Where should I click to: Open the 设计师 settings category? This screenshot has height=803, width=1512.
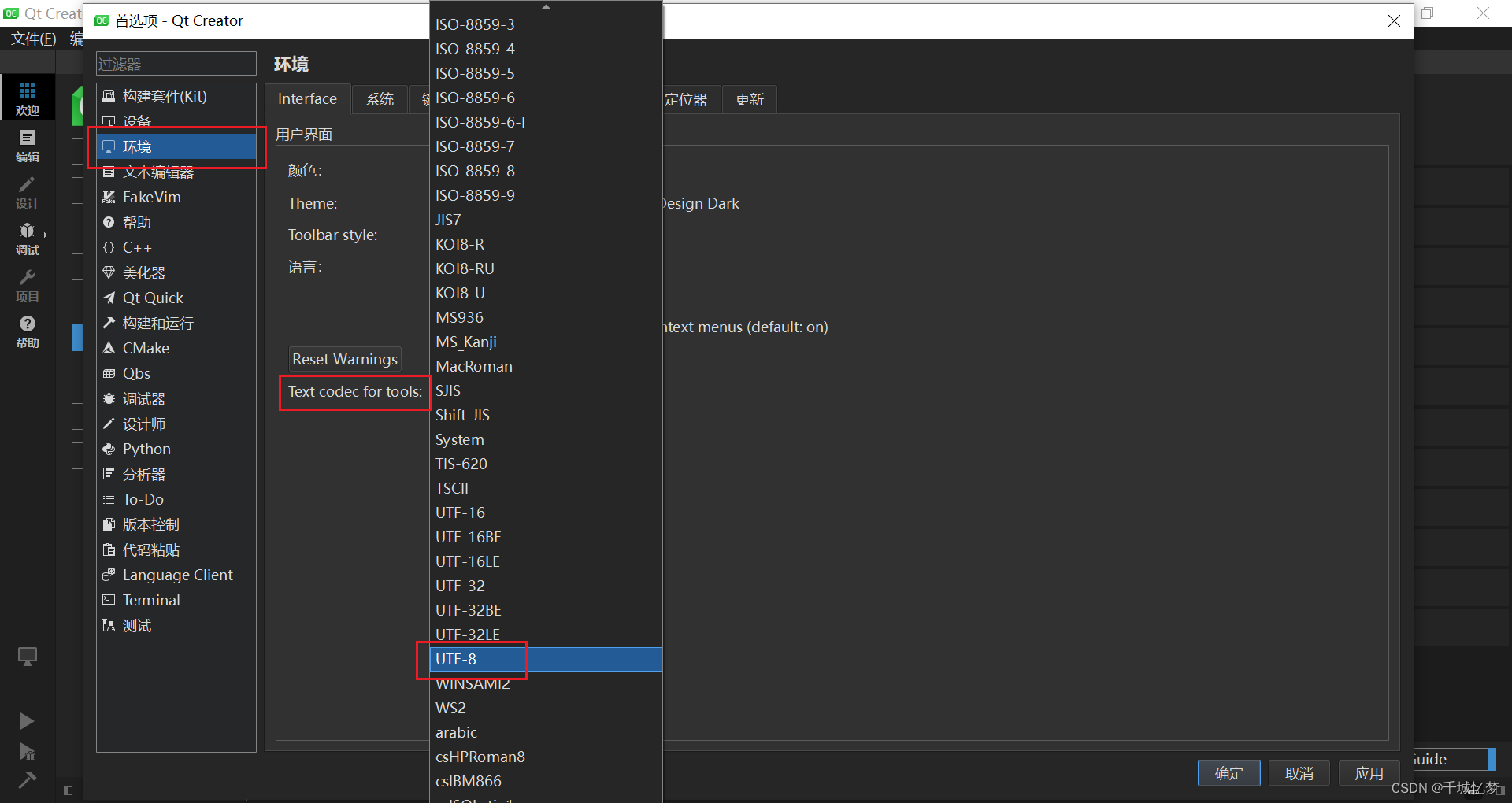[176, 424]
